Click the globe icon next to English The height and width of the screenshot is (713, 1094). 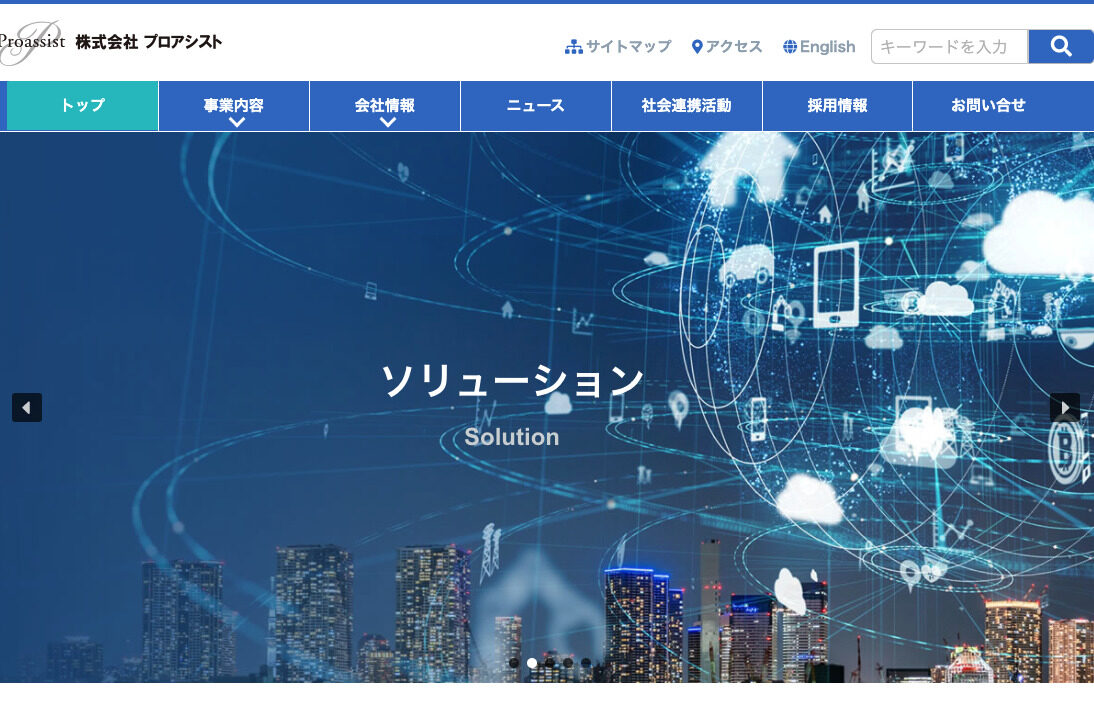point(790,46)
